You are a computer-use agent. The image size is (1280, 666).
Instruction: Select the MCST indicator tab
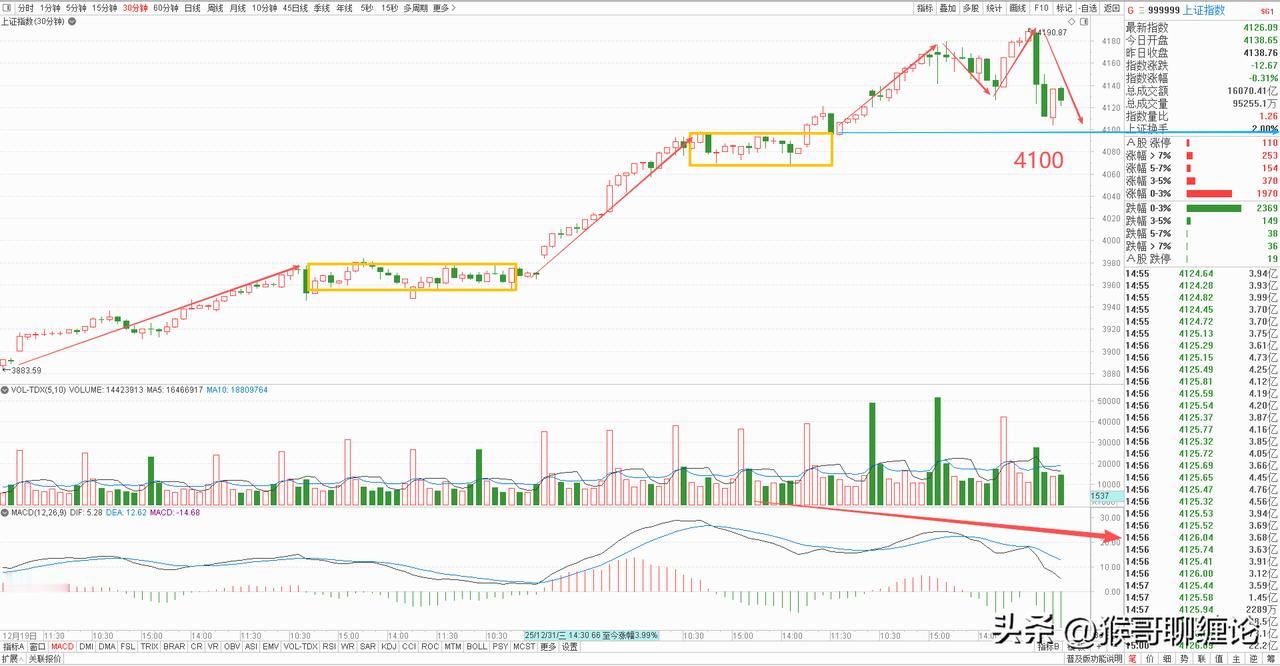coord(524,646)
